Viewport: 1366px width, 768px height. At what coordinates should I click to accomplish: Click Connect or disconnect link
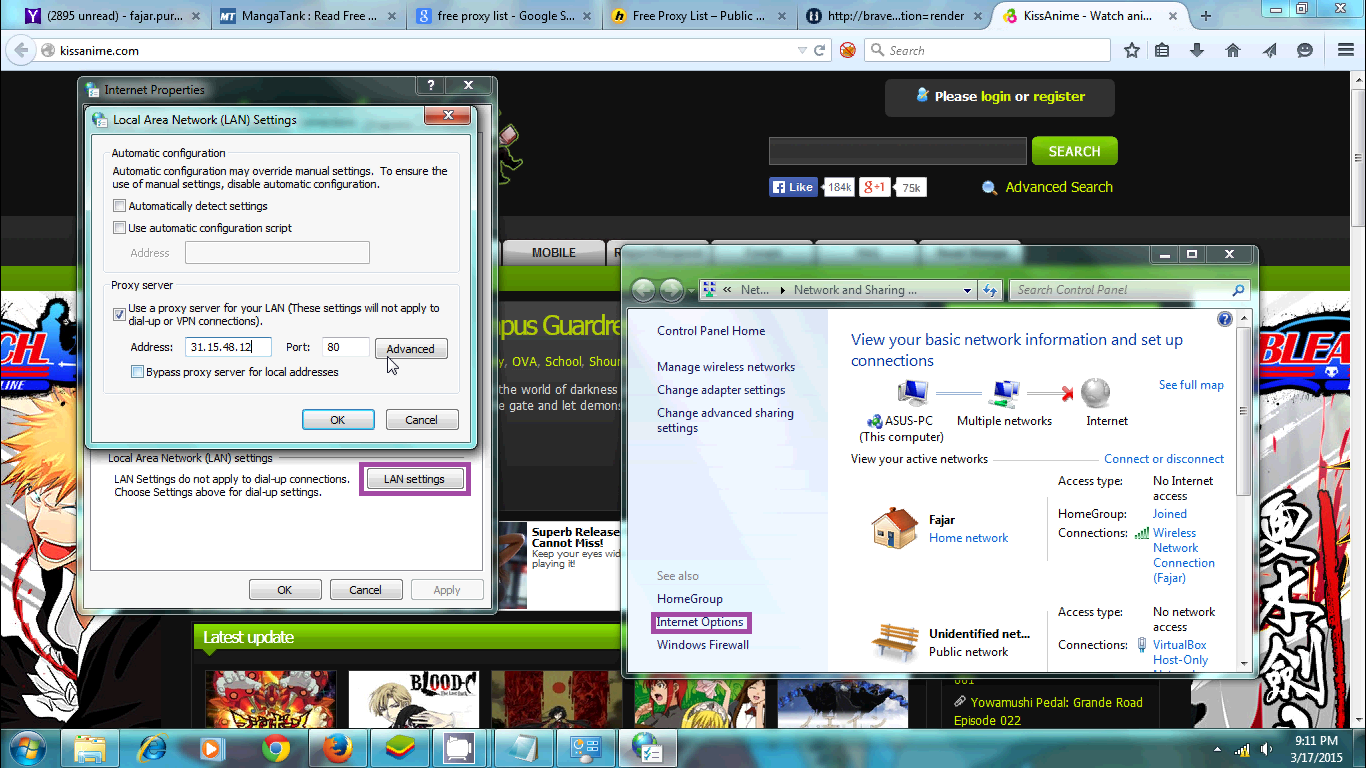[x=1164, y=459]
